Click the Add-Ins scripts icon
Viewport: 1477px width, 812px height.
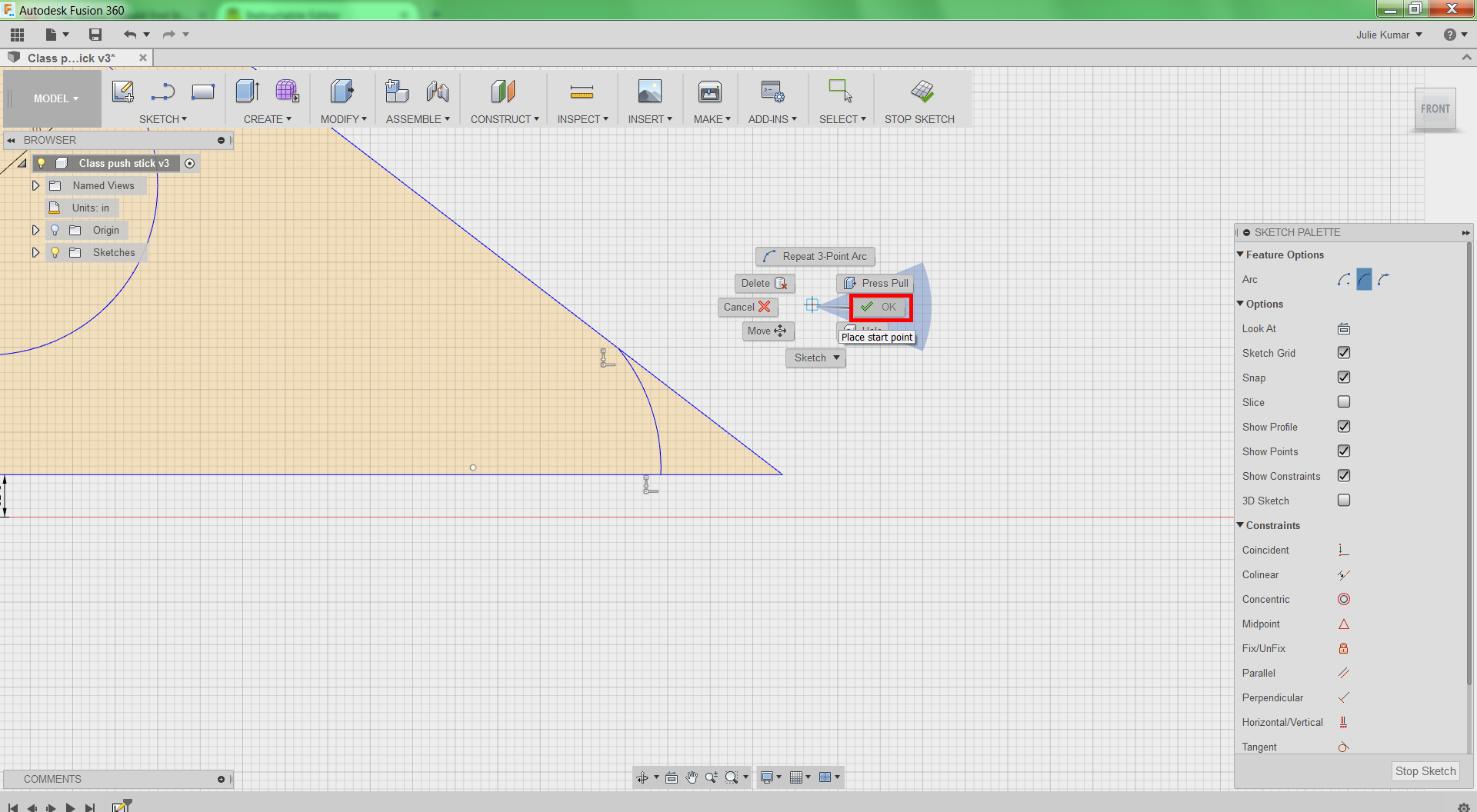pos(772,92)
